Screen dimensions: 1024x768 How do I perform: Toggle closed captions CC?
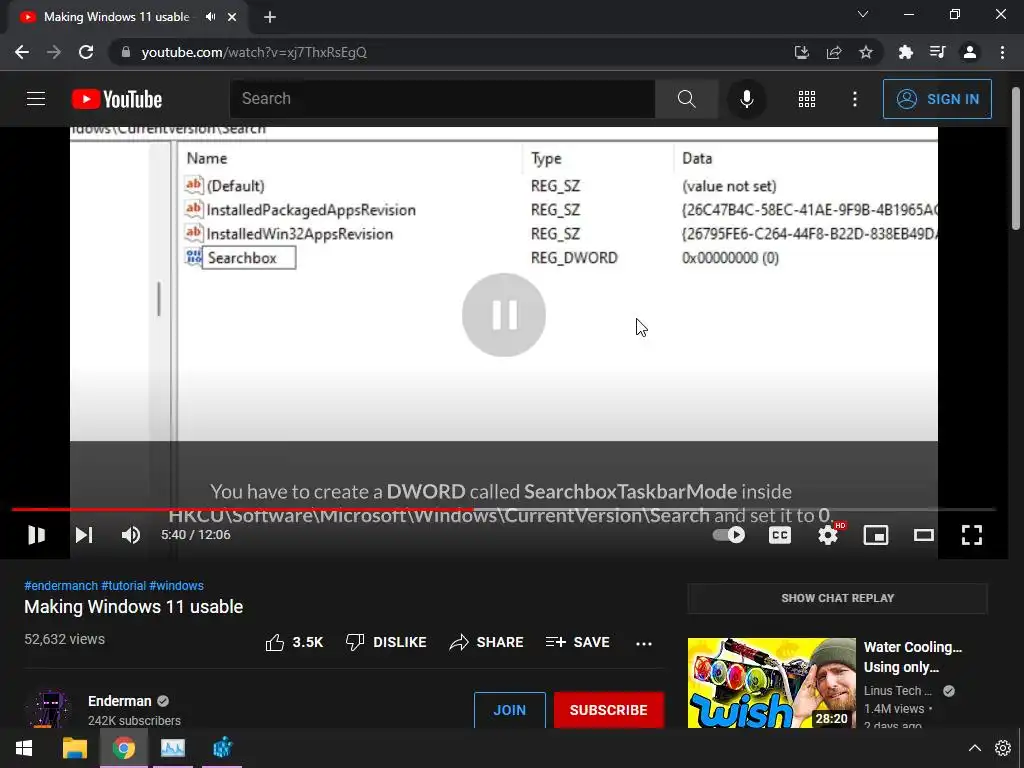coord(780,535)
